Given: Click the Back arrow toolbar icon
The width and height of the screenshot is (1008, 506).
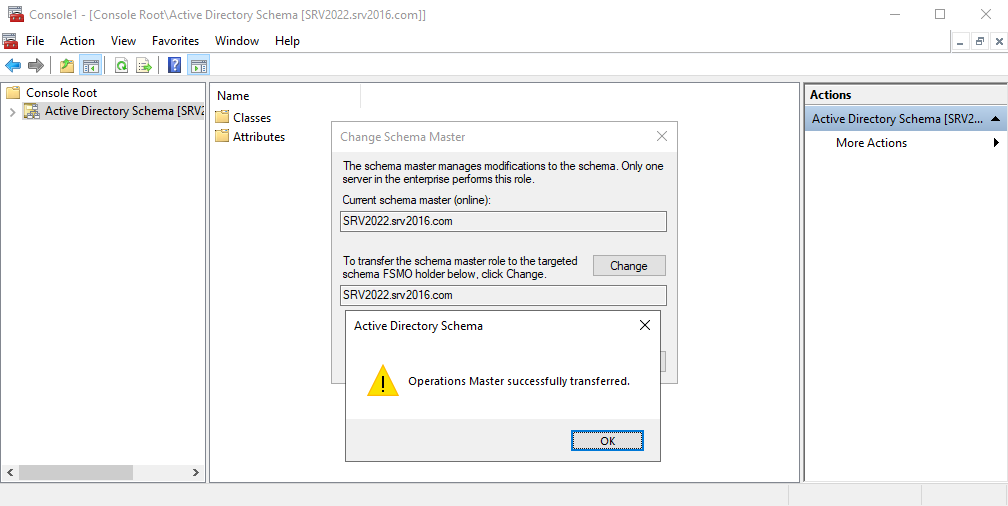Looking at the screenshot, I should click(x=13, y=65).
